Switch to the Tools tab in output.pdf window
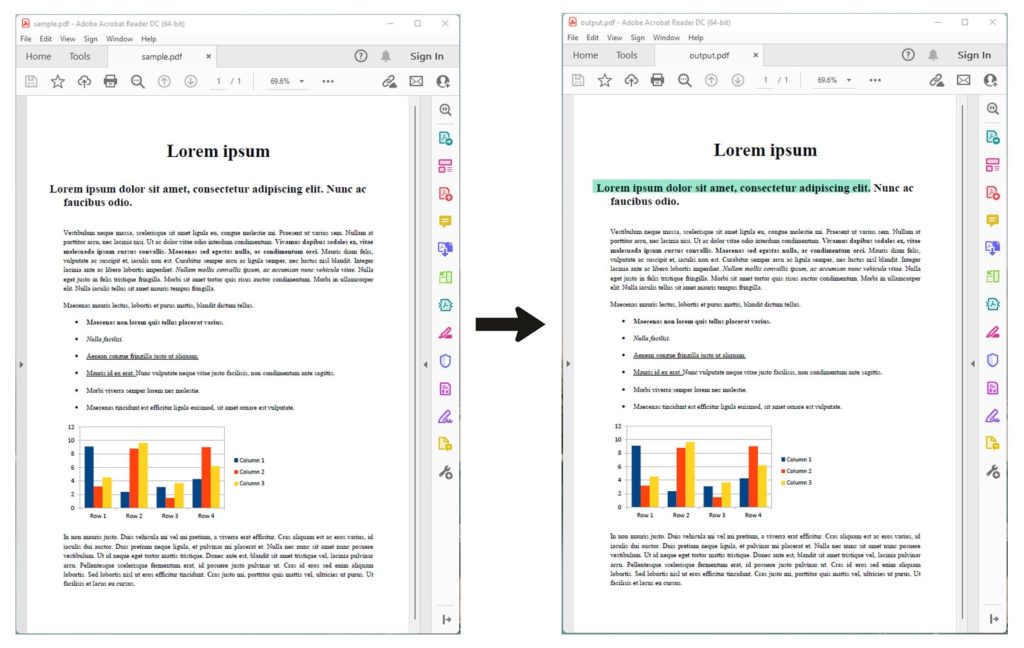The image size is (1024, 648). [x=627, y=56]
